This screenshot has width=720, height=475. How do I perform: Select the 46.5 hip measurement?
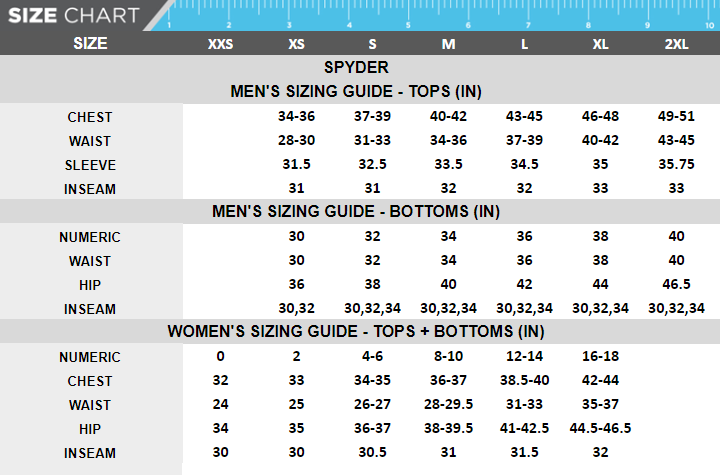[677, 285]
